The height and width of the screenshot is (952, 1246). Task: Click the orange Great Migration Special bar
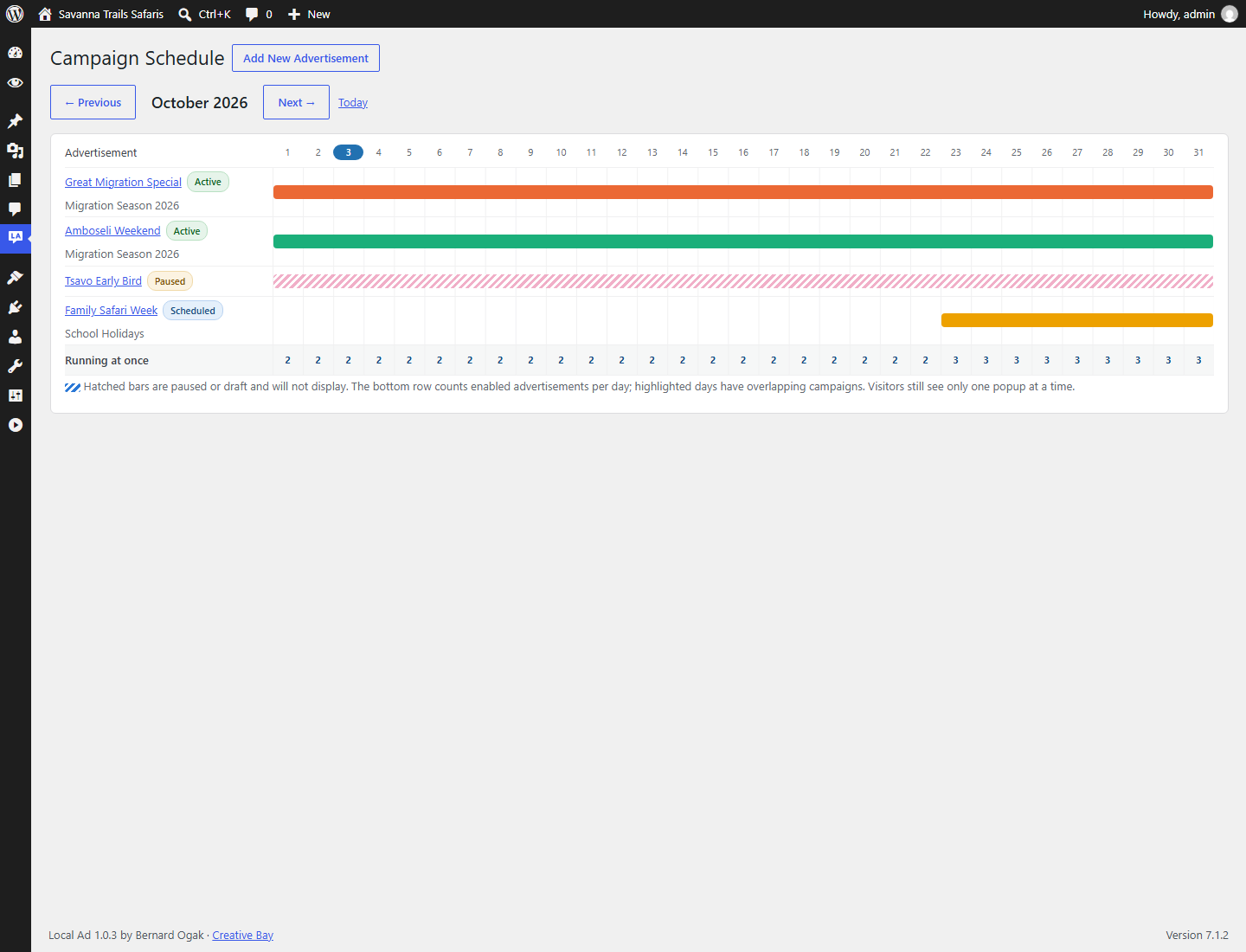(x=743, y=192)
